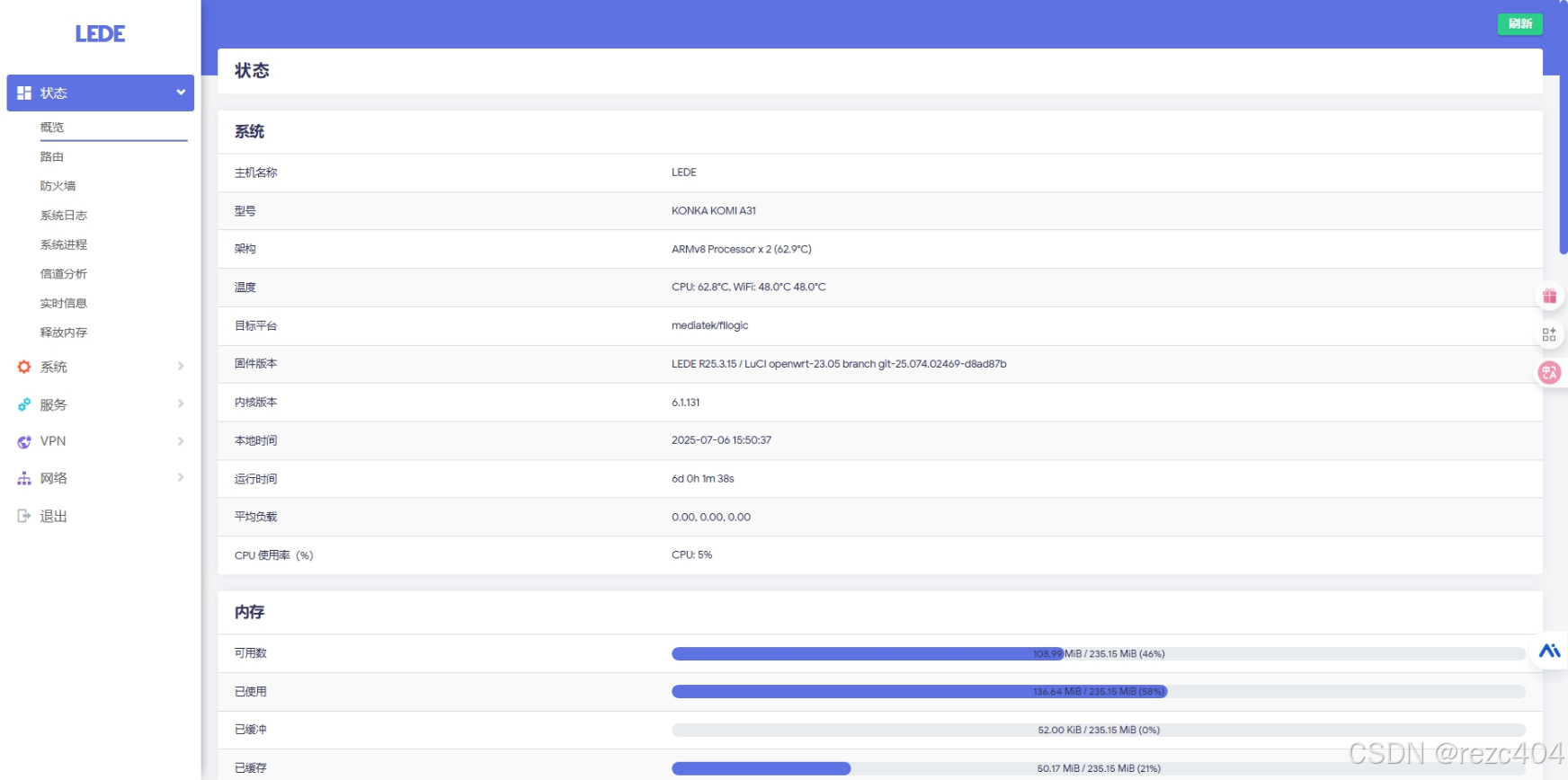Click the CPU 使用率 (%) row label
Image resolution: width=1568 pixels, height=780 pixels.
tap(273, 555)
